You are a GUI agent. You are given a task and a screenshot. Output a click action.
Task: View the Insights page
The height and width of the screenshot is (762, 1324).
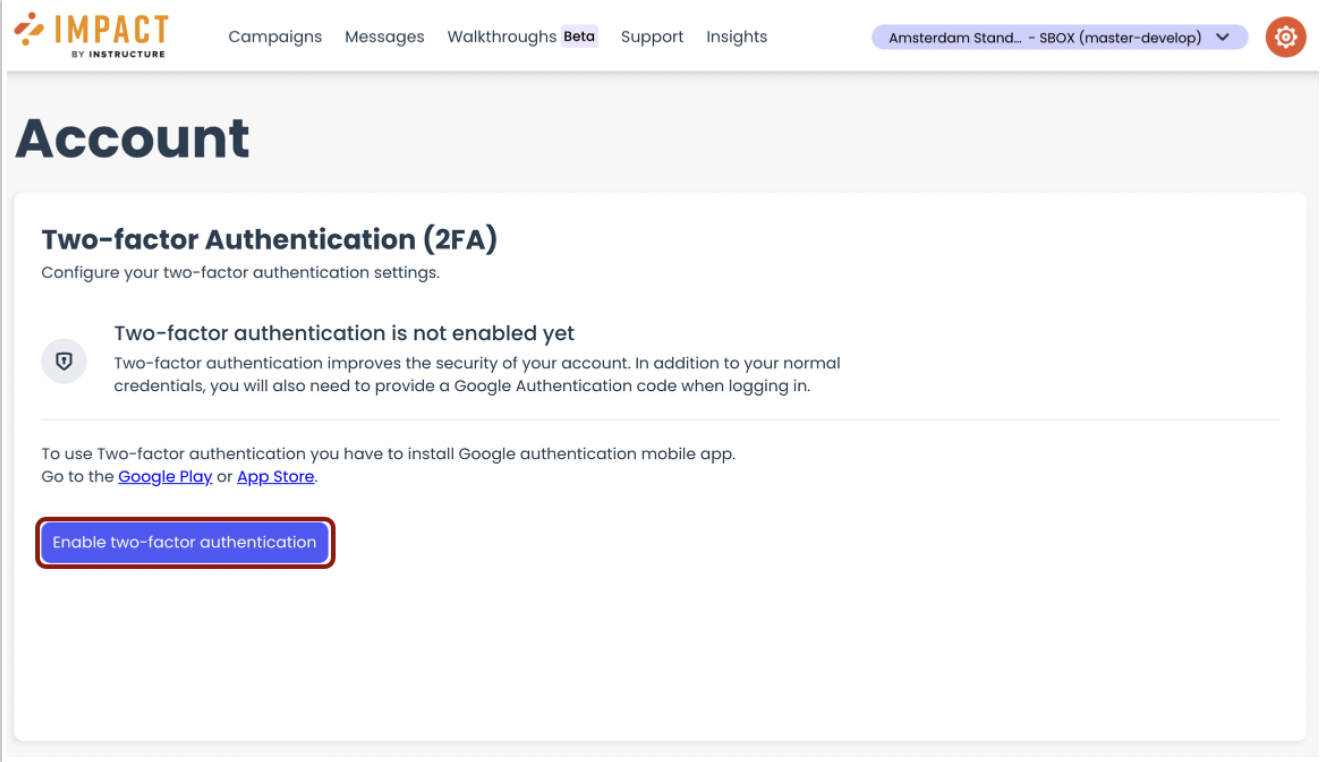click(x=736, y=36)
